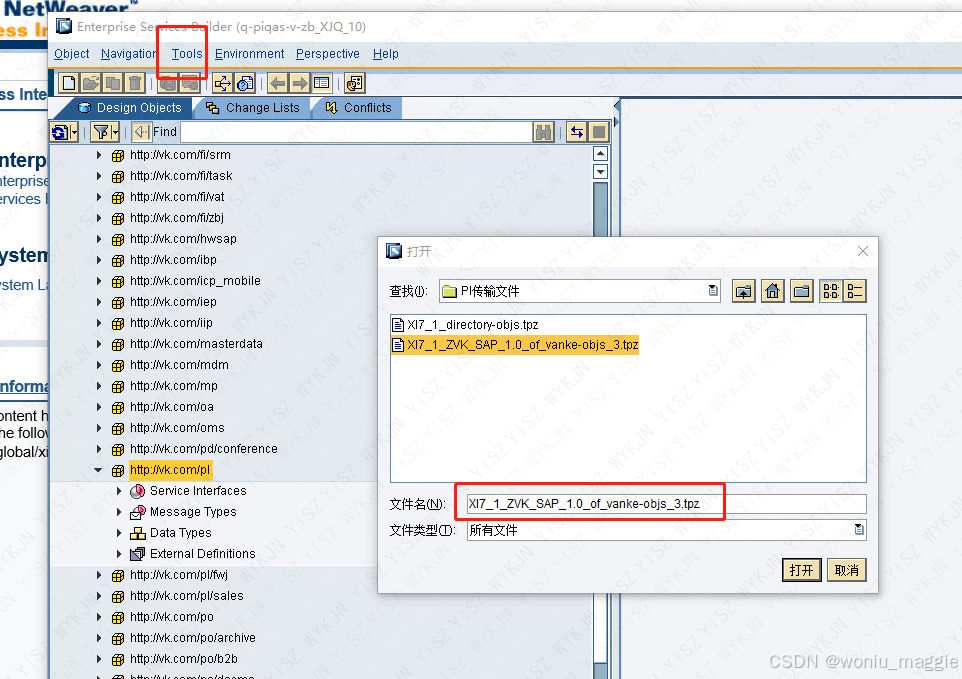Click the square stop icon next to sync
The width and height of the screenshot is (962, 679).
click(x=599, y=132)
